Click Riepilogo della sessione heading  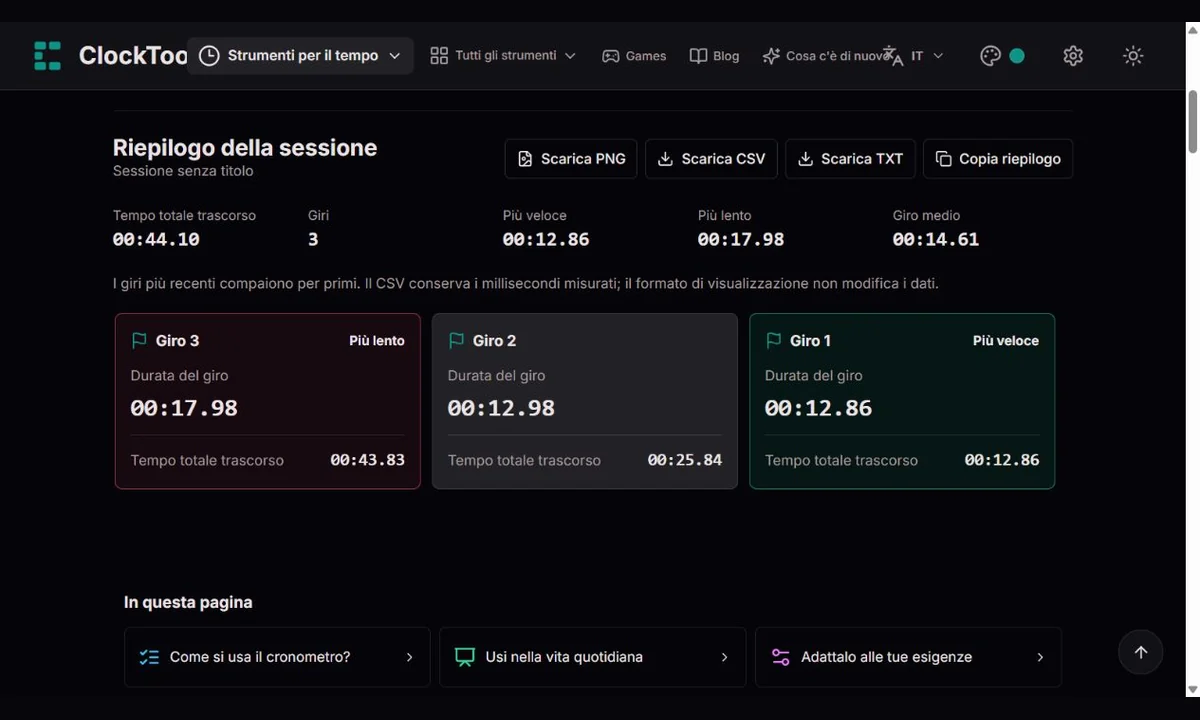(245, 148)
